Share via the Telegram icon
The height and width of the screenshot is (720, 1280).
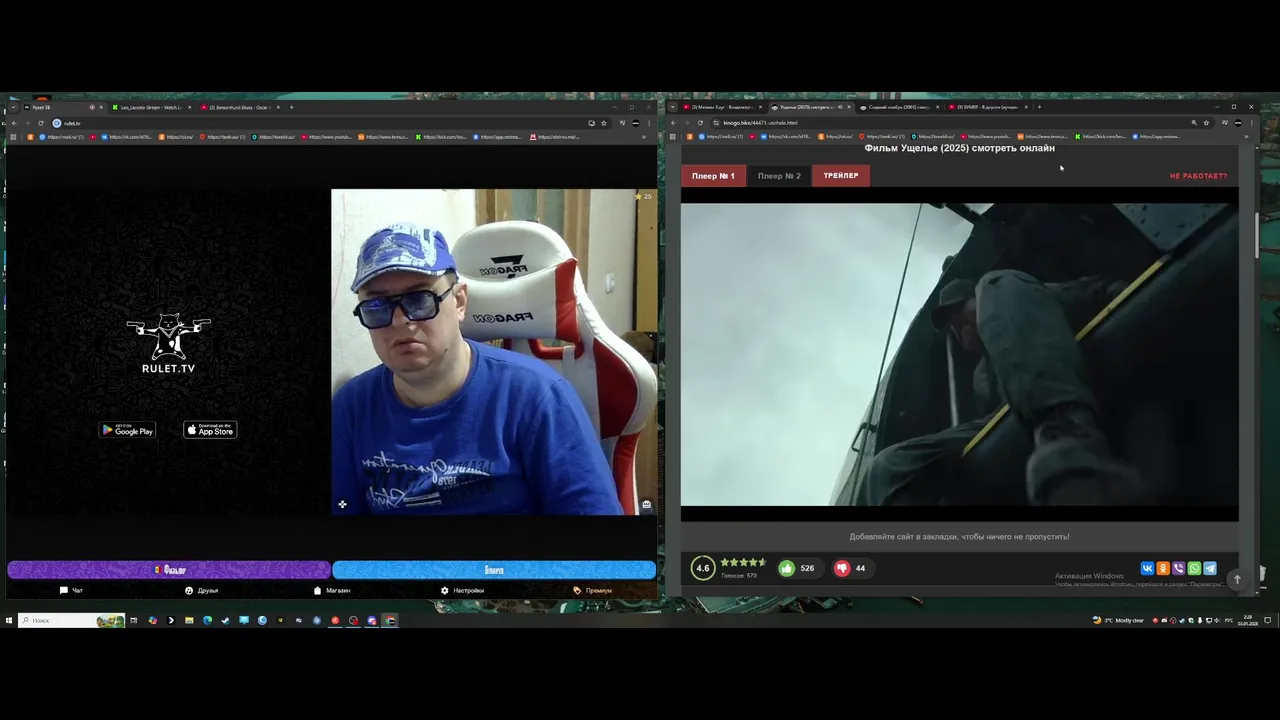pyautogui.click(x=1210, y=568)
